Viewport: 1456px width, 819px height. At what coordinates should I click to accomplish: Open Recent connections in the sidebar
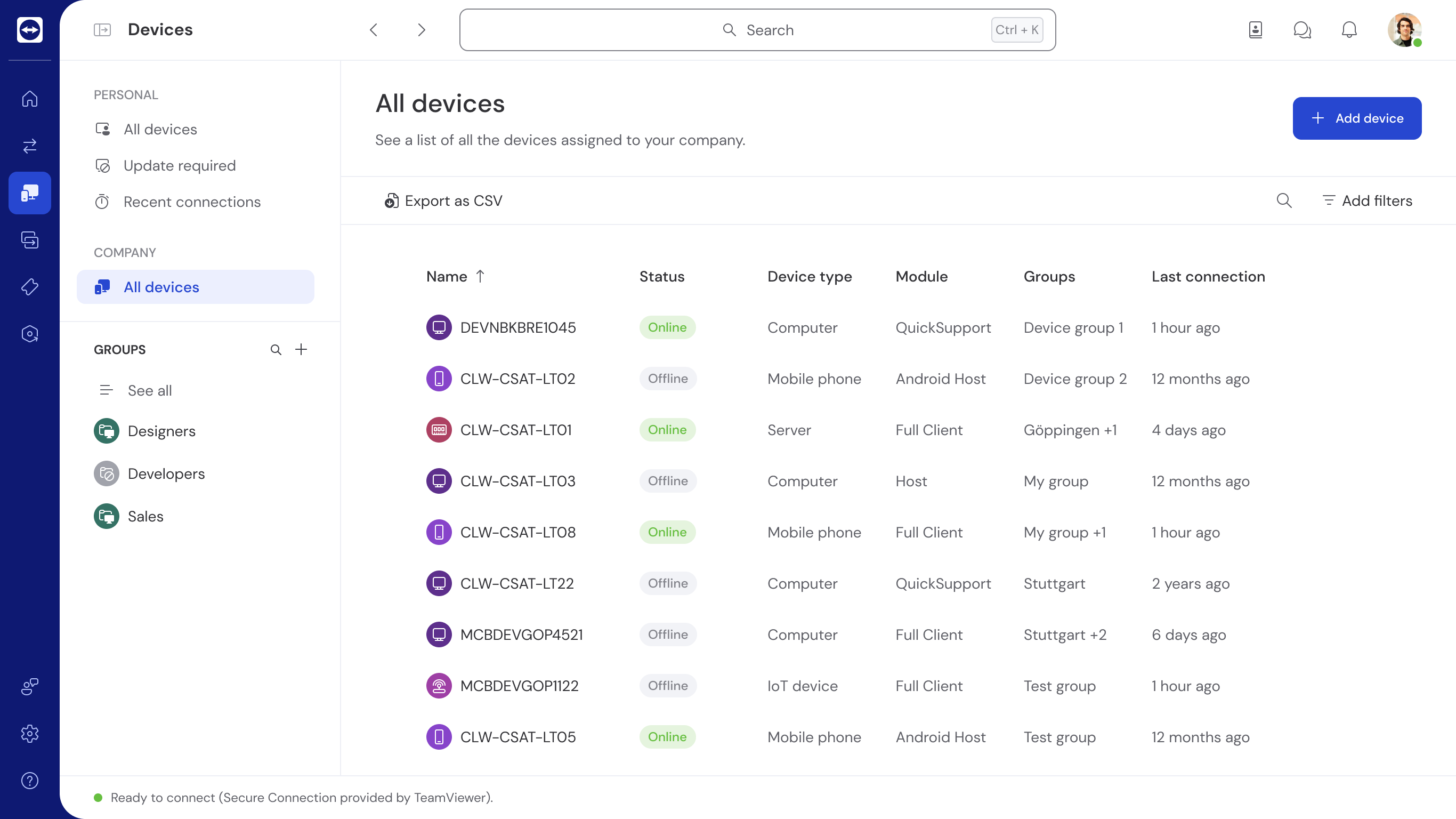192,202
